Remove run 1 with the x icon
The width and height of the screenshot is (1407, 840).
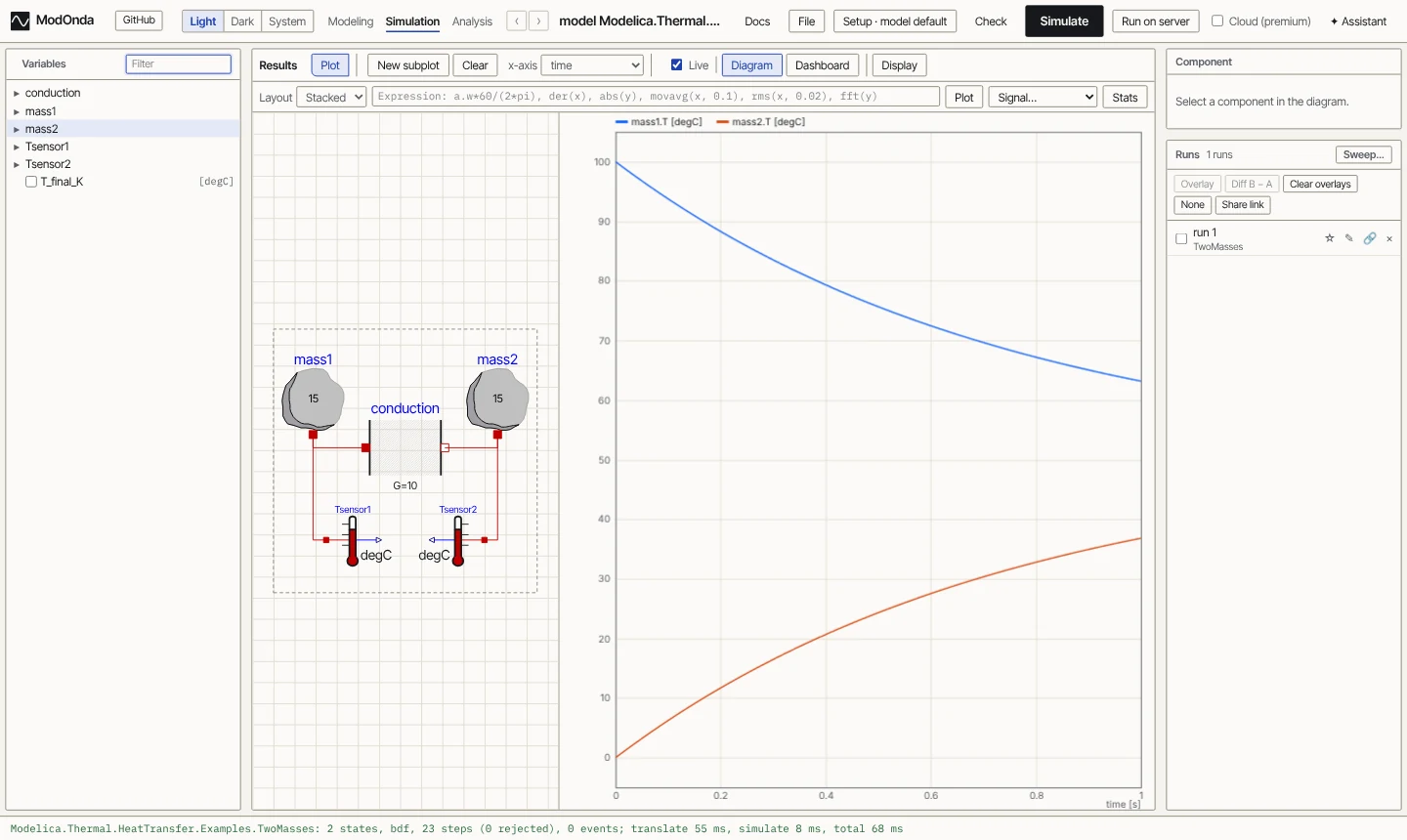click(1389, 238)
